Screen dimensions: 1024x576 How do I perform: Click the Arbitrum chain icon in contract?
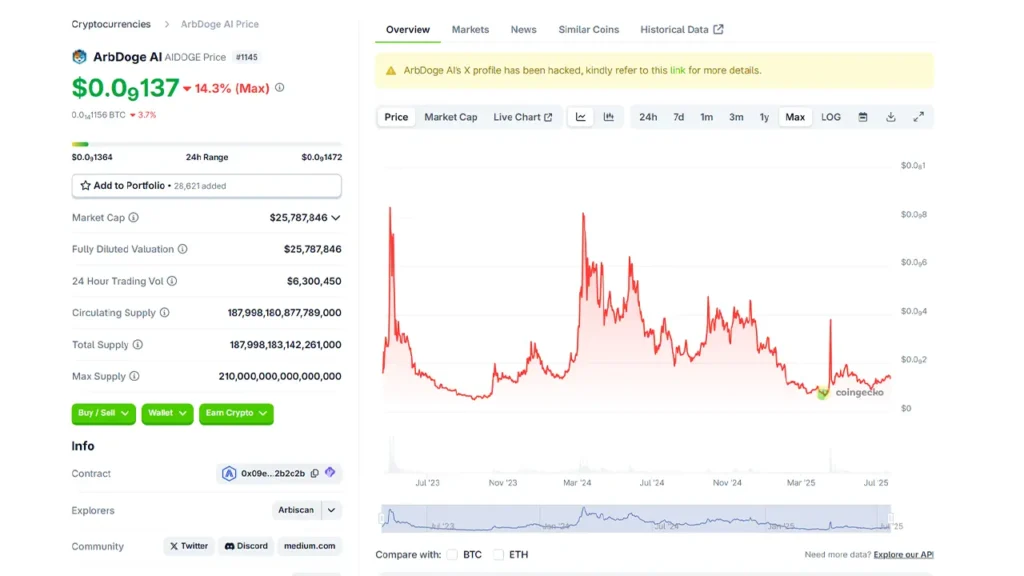coord(229,473)
